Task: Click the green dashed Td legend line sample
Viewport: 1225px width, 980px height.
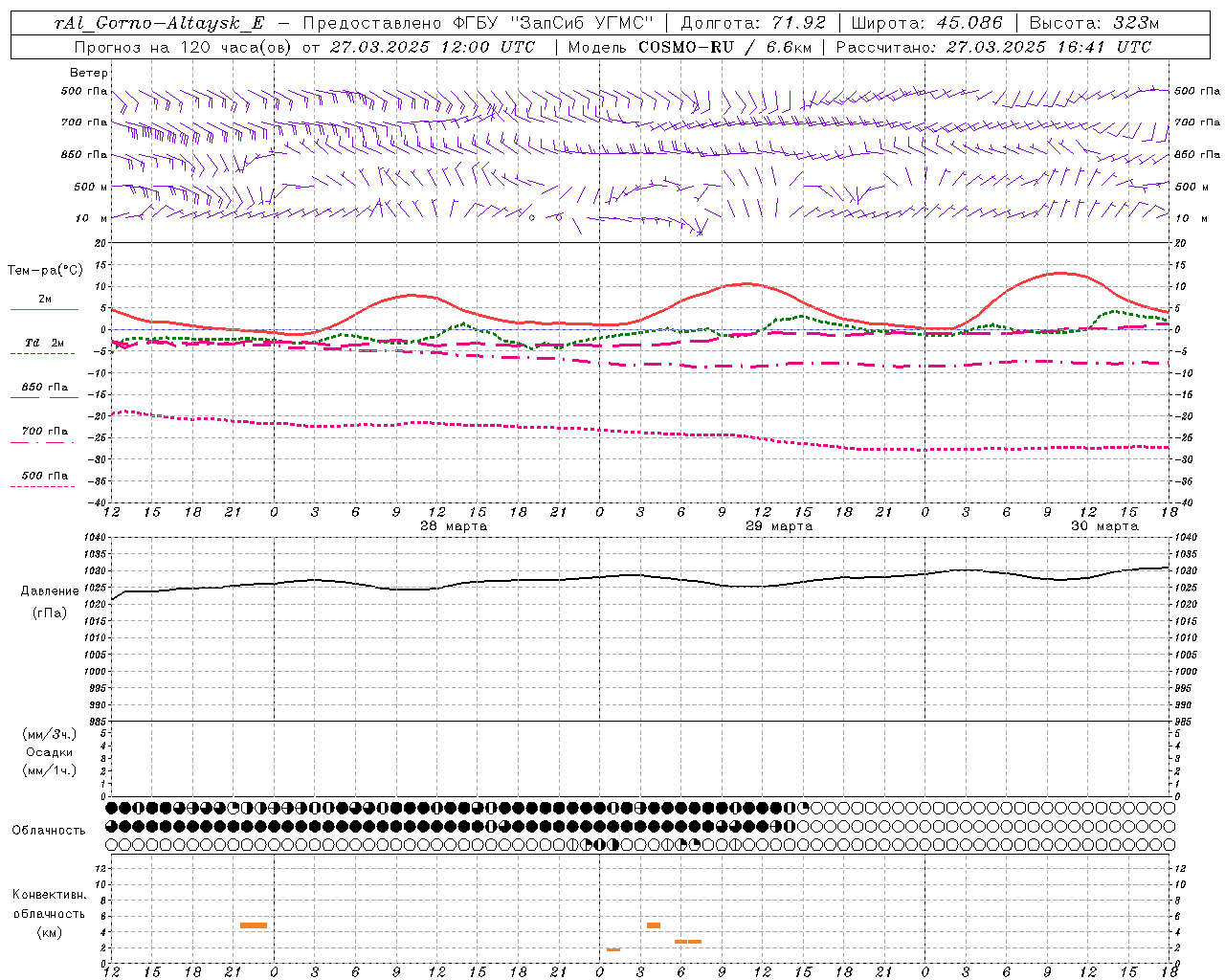Action: [44, 353]
